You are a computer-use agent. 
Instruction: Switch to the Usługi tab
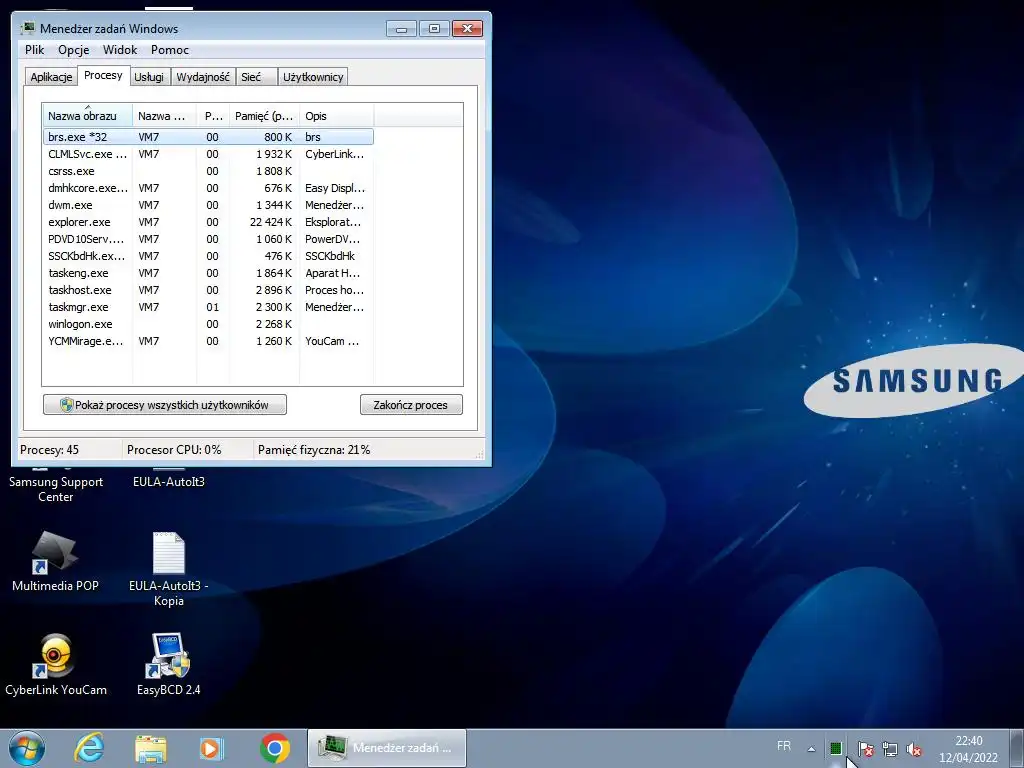(x=149, y=77)
